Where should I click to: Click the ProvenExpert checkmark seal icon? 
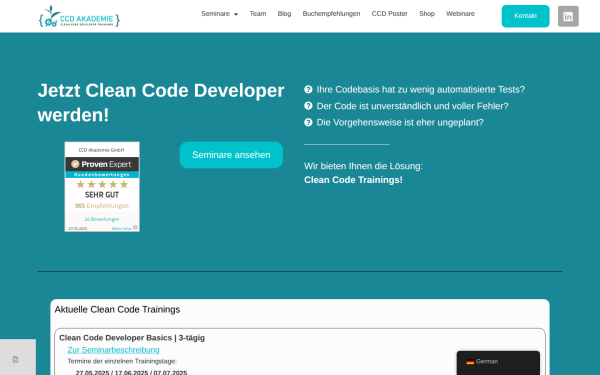click(75, 164)
